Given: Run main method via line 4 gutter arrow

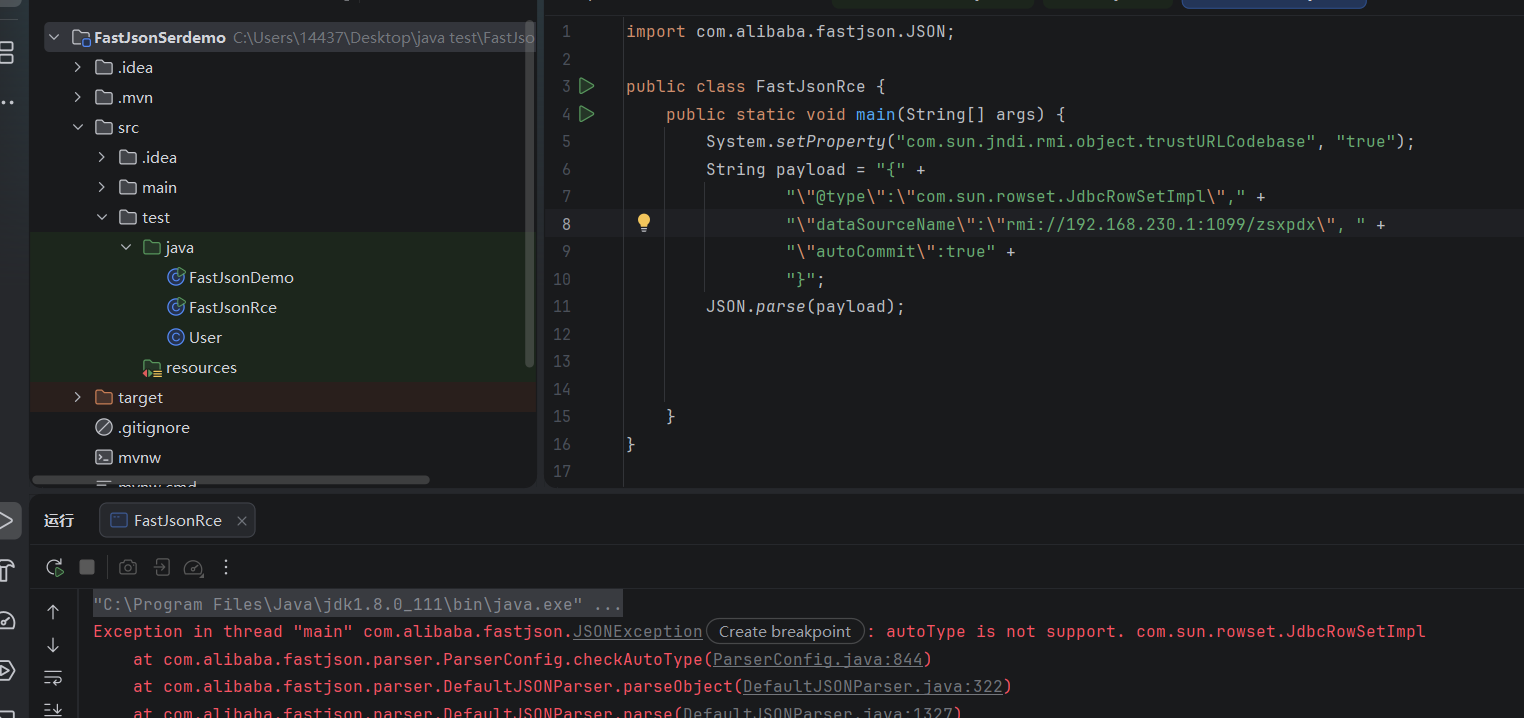Looking at the screenshot, I should click(587, 114).
